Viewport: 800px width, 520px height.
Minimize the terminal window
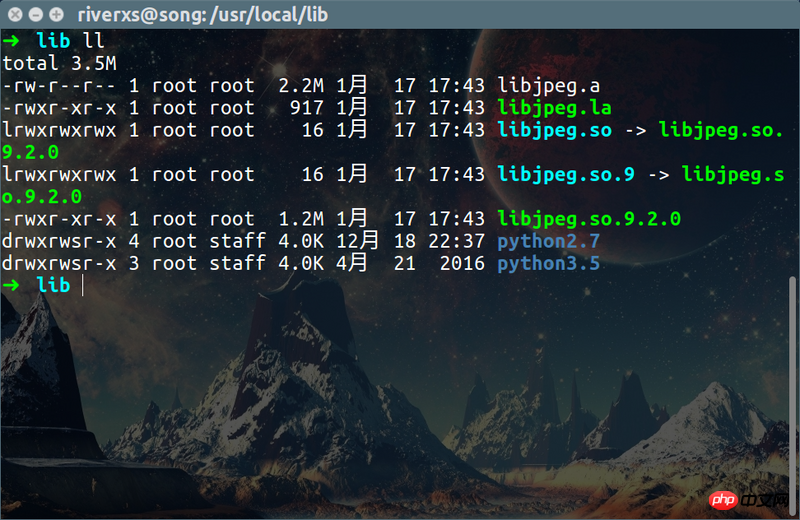click(x=36, y=14)
